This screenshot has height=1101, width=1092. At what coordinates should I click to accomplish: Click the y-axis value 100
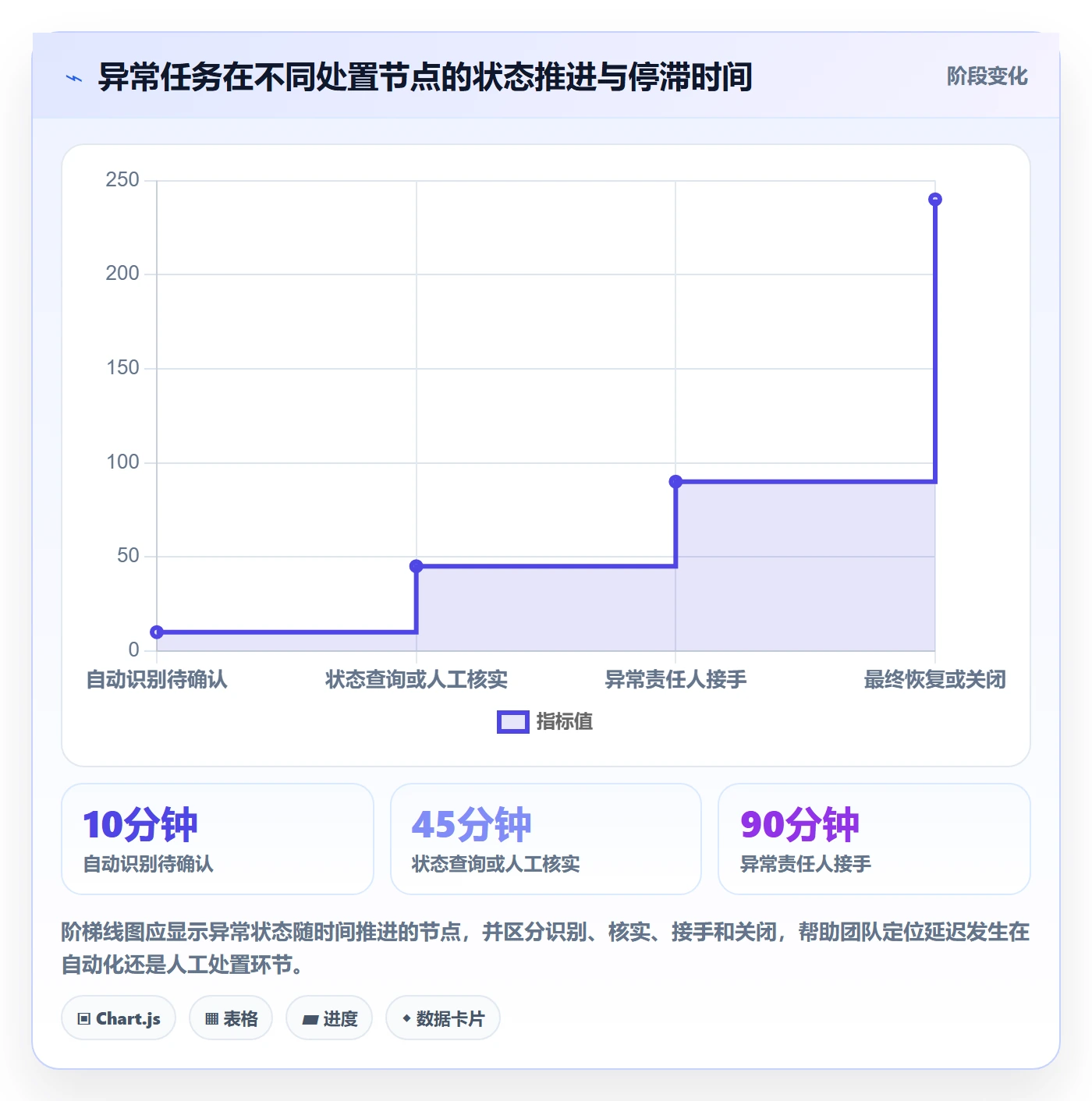click(122, 462)
